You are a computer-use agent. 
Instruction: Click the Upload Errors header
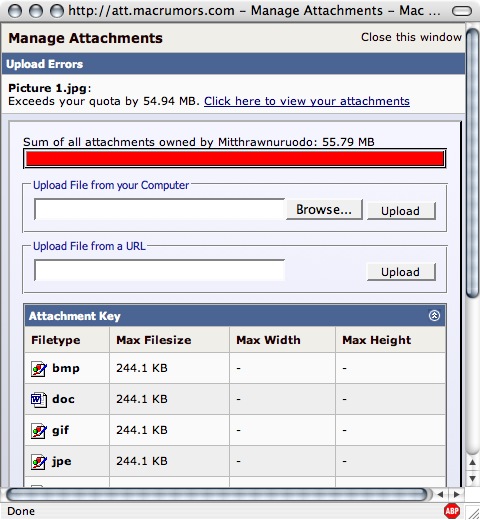(x=45, y=64)
